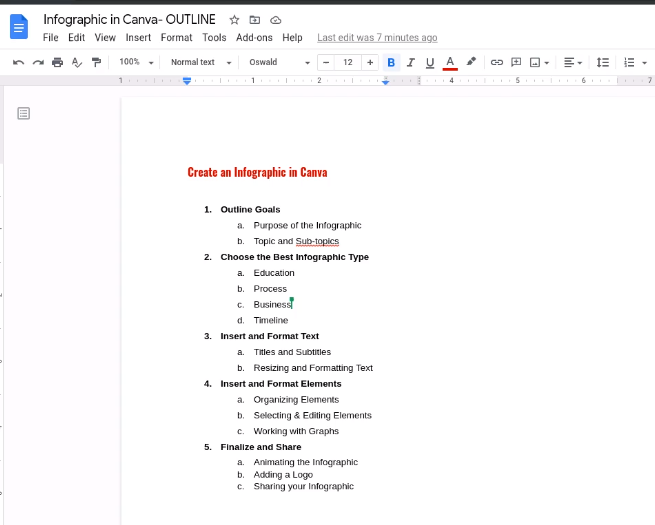Click the Business list item
655x525 pixels.
point(272,304)
